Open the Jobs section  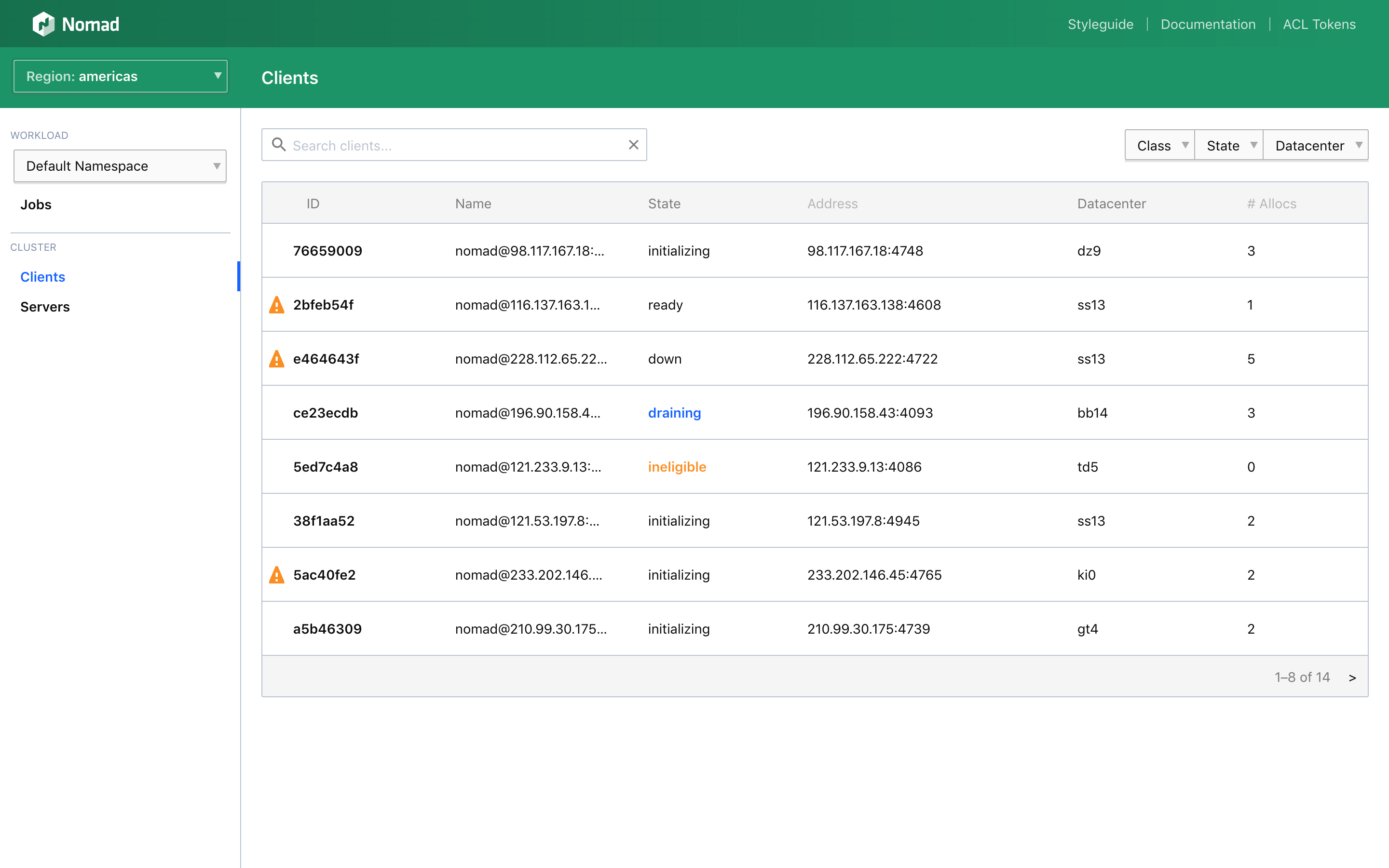[x=36, y=204]
